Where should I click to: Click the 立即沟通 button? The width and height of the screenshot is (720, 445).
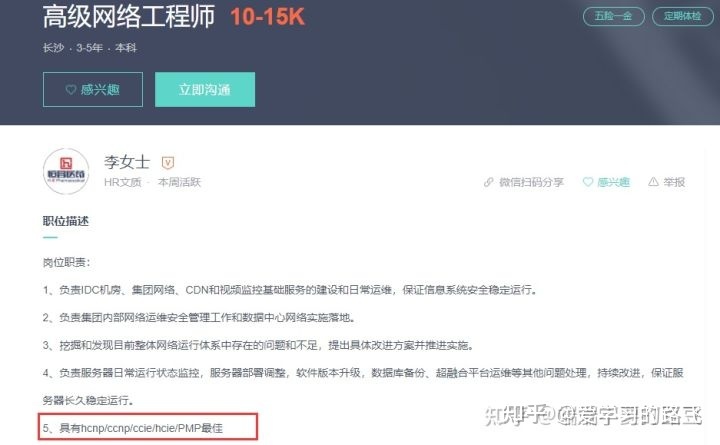(x=205, y=90)
